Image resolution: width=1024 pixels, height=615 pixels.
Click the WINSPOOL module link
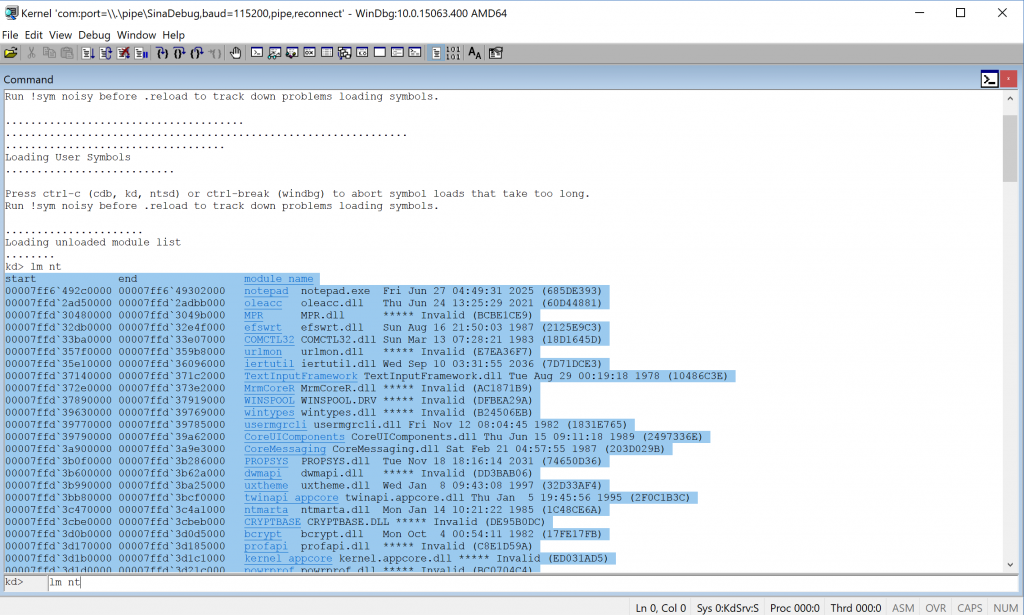pos(269,401)
